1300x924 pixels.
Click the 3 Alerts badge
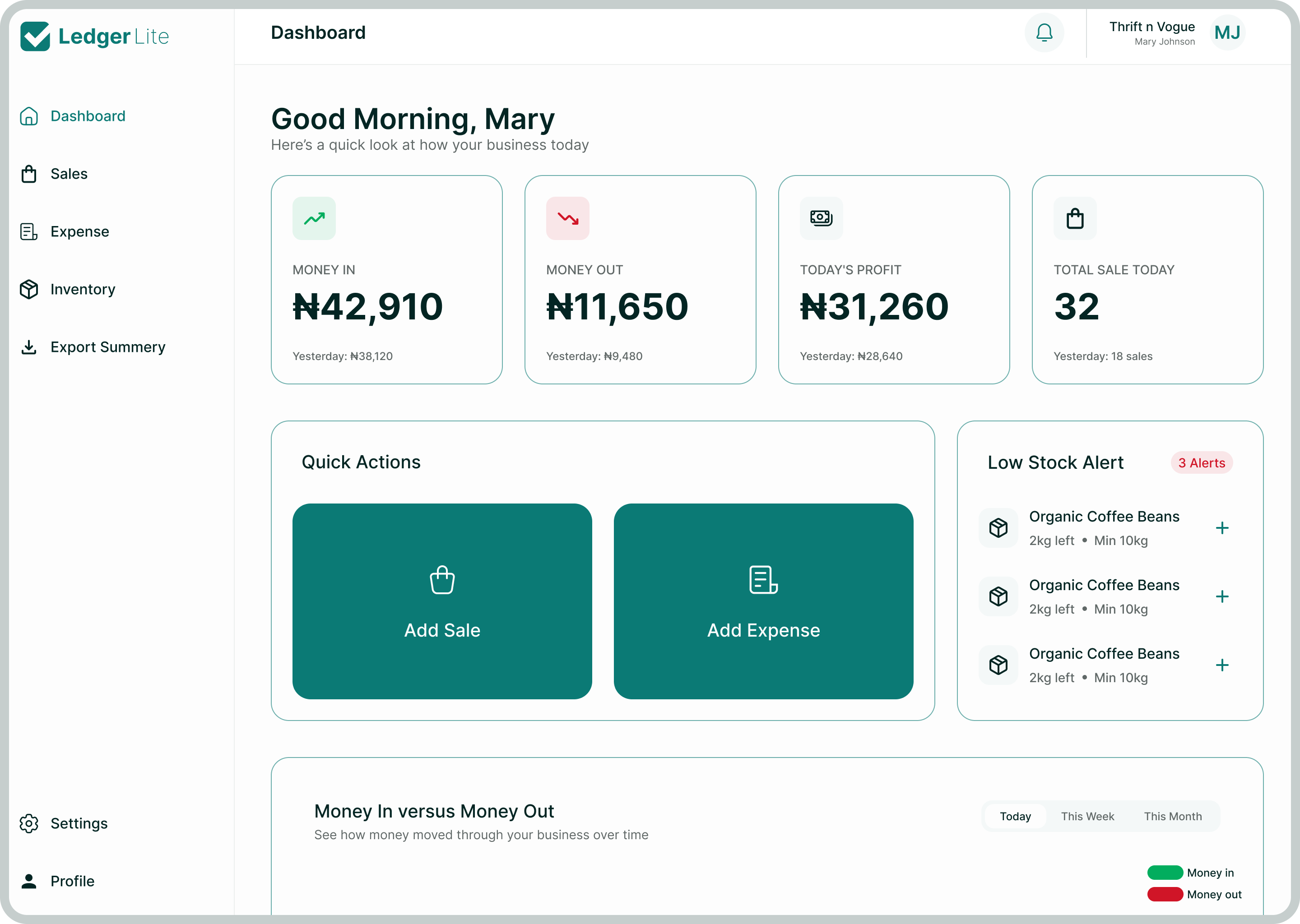pyautogui.click(x=1202, y=463)
